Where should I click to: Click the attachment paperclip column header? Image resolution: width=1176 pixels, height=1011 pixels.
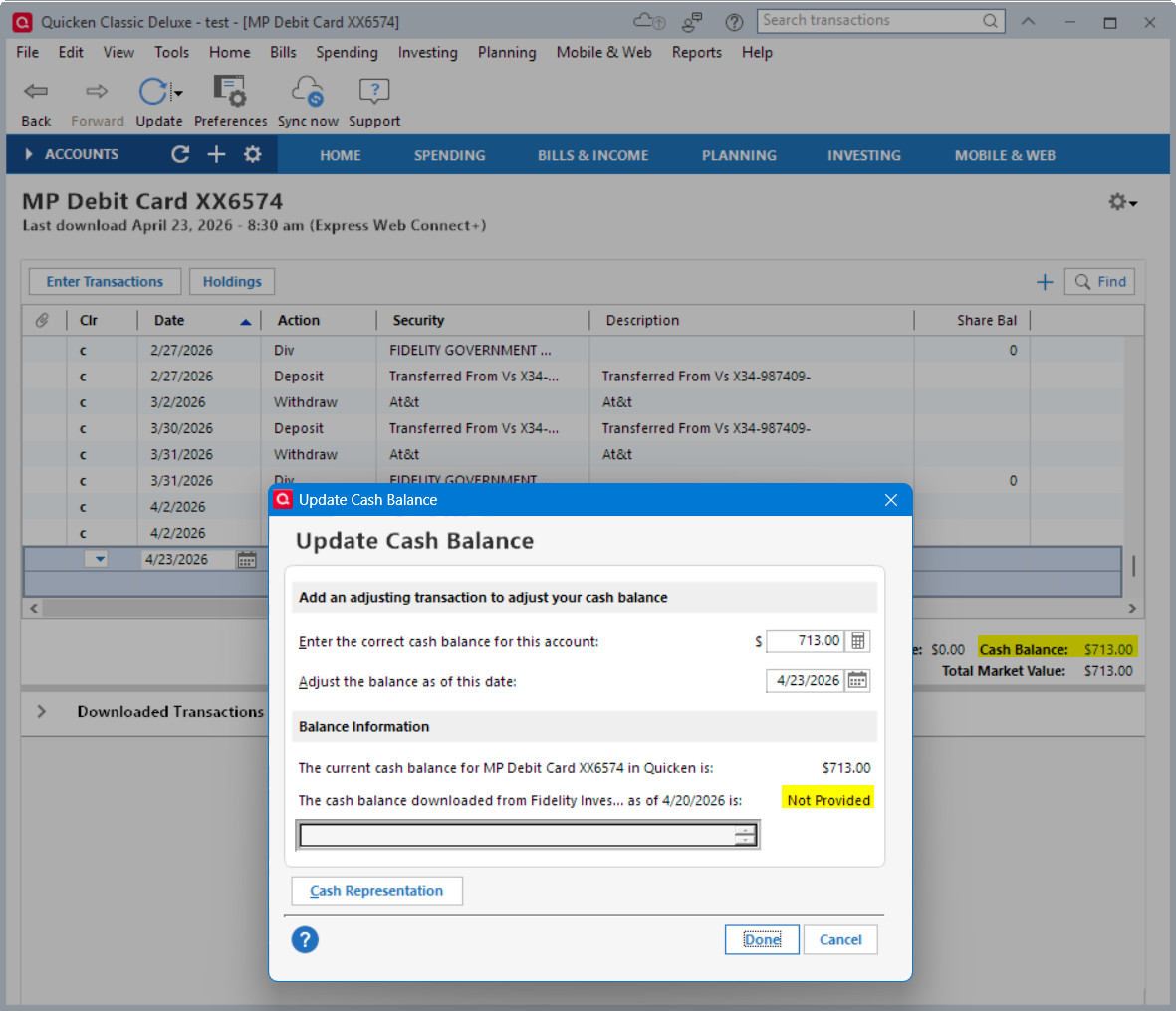click(42, 321)
